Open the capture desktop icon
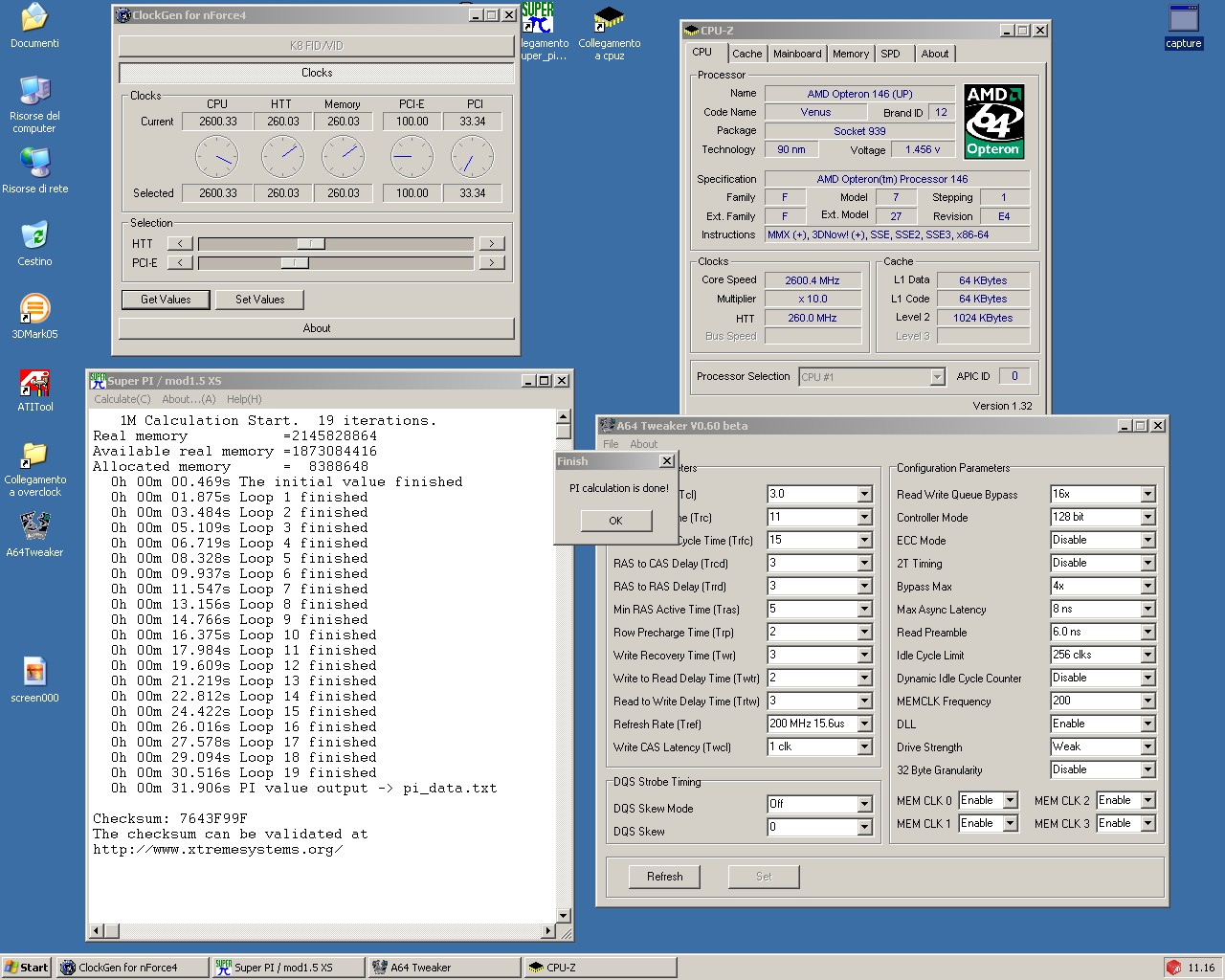1225x980 pixels. [x=1184, y=26]
